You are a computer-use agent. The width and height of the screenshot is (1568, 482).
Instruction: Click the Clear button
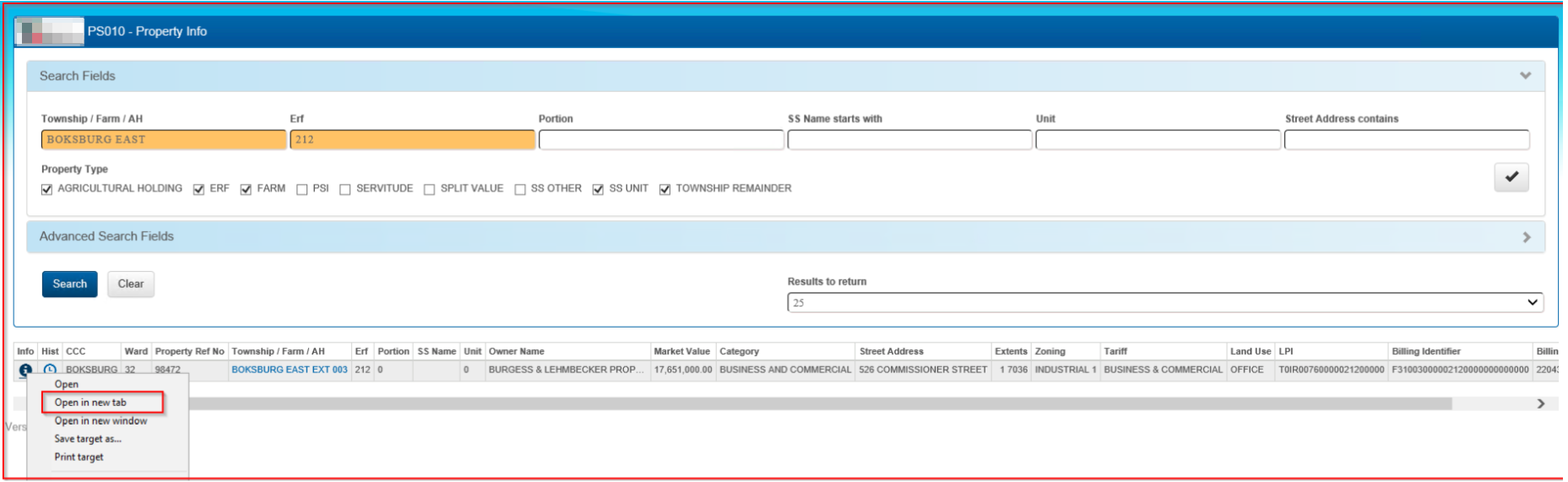pos(131,284)
